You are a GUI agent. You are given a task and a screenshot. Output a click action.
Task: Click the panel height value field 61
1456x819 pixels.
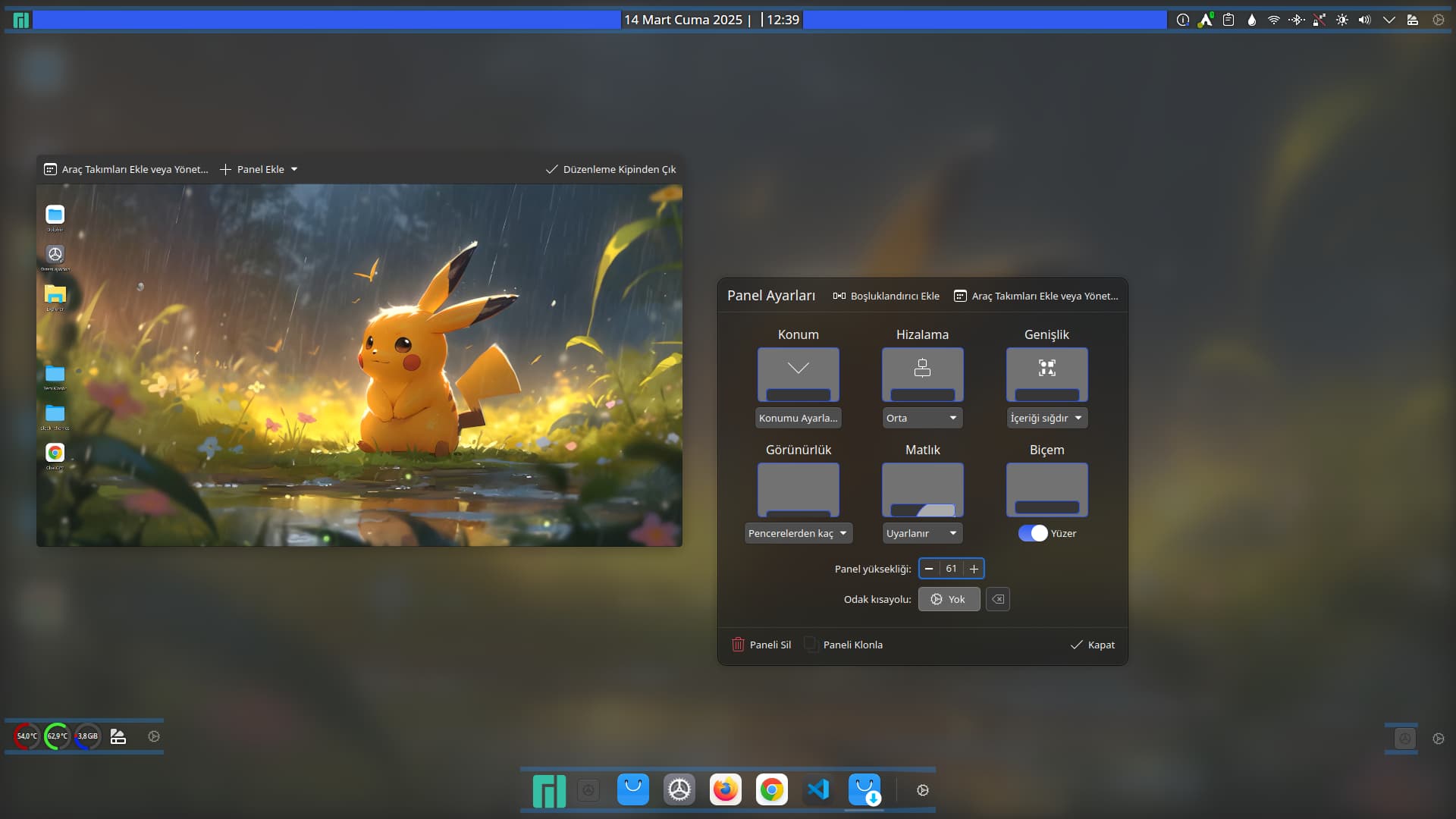[951, 569]
